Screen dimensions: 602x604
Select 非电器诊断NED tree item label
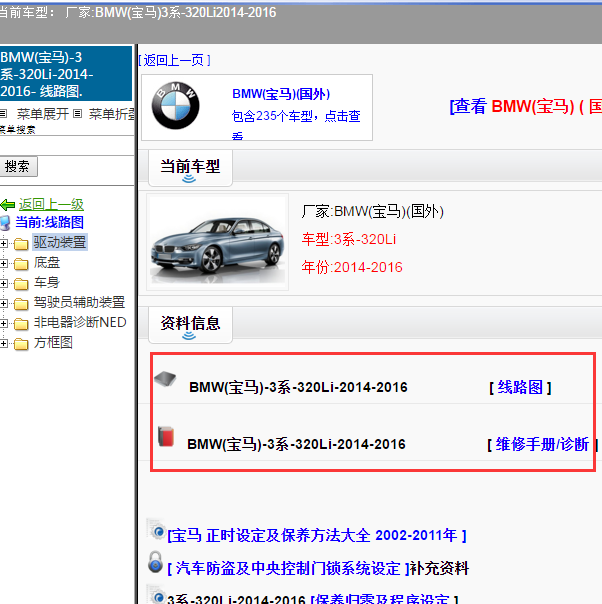tap(80, 322)
